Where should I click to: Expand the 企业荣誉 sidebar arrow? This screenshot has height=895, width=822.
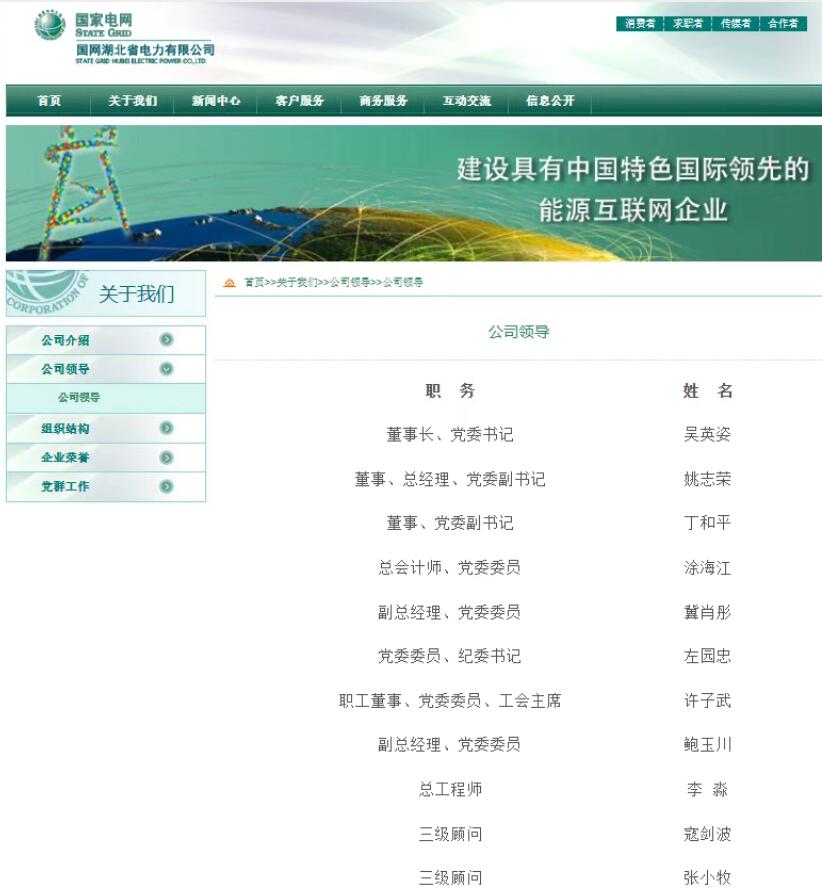[x=166, y=457]
